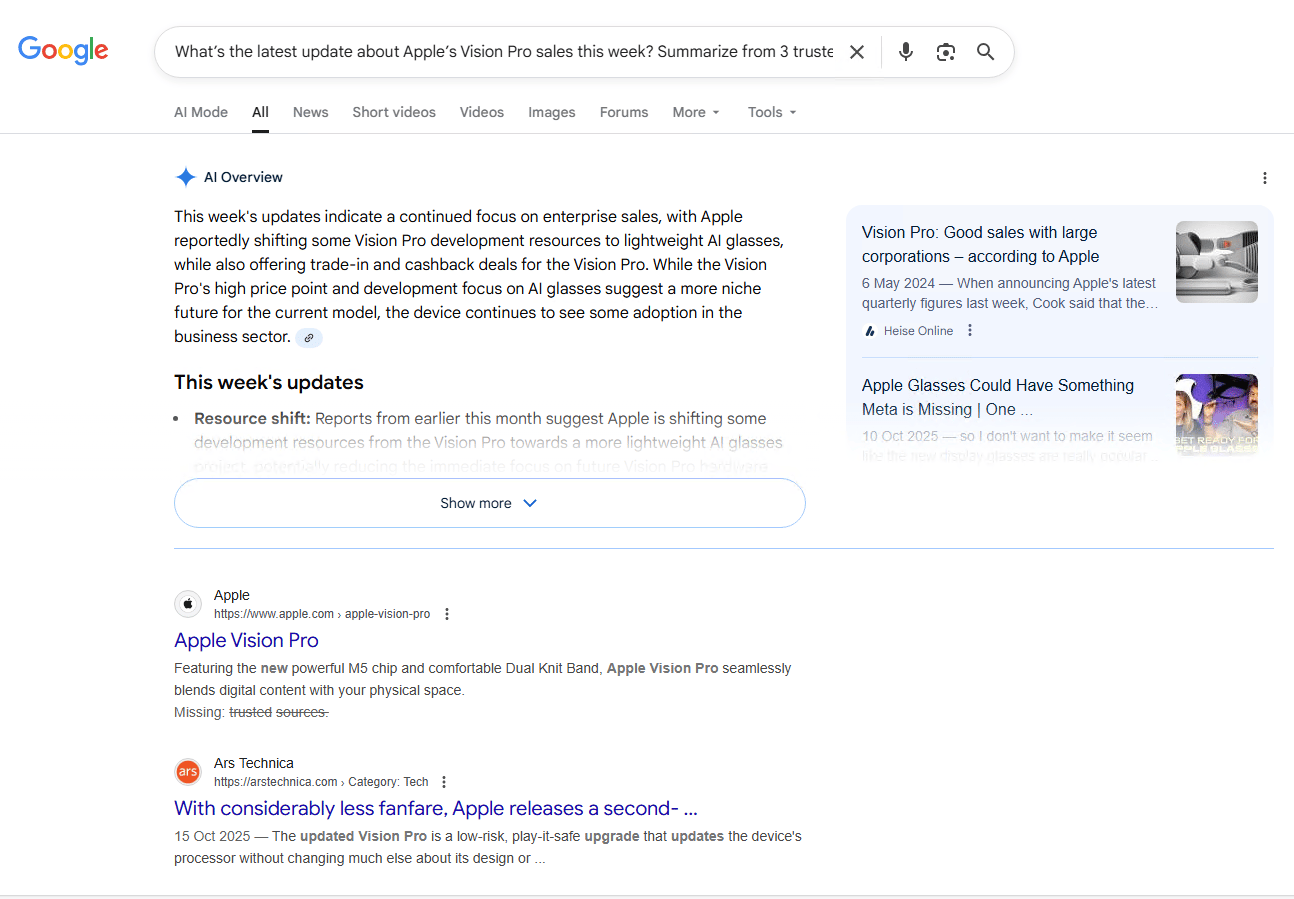Switch to the Videos tab
The width and height of the screenshot is (1294, 899).
[x=482, y=112]
